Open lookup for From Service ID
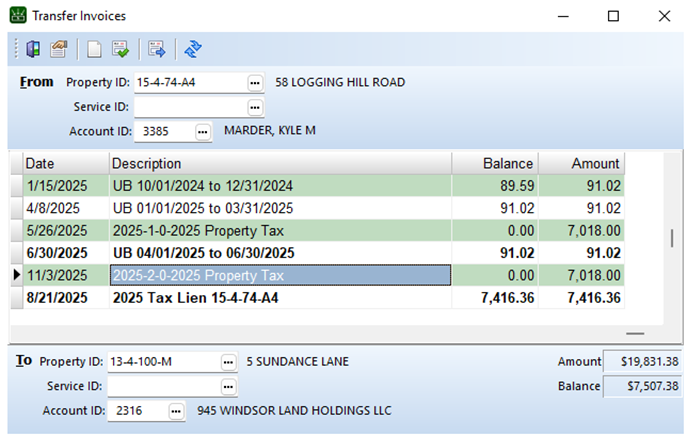The image size is (687, 436). [255, 107]
